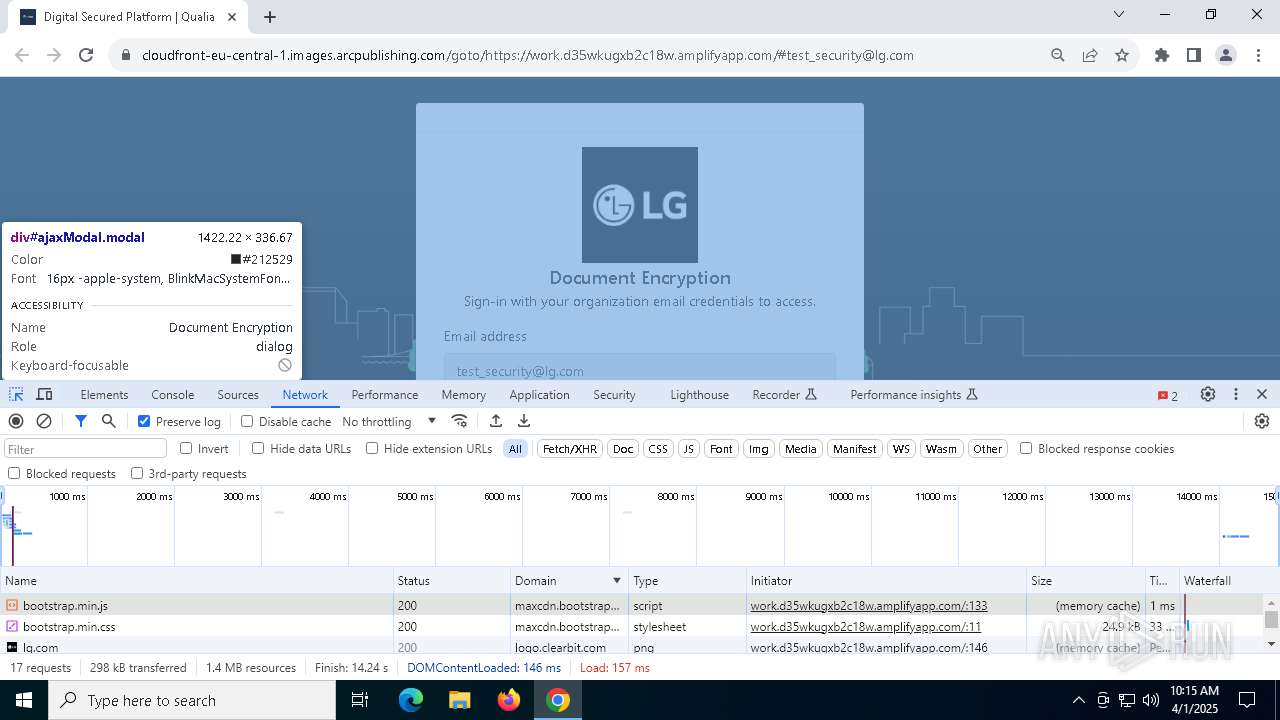Toggle the inspect element picker icon
Screen dimensions: 1280x720
pos(16,395)
